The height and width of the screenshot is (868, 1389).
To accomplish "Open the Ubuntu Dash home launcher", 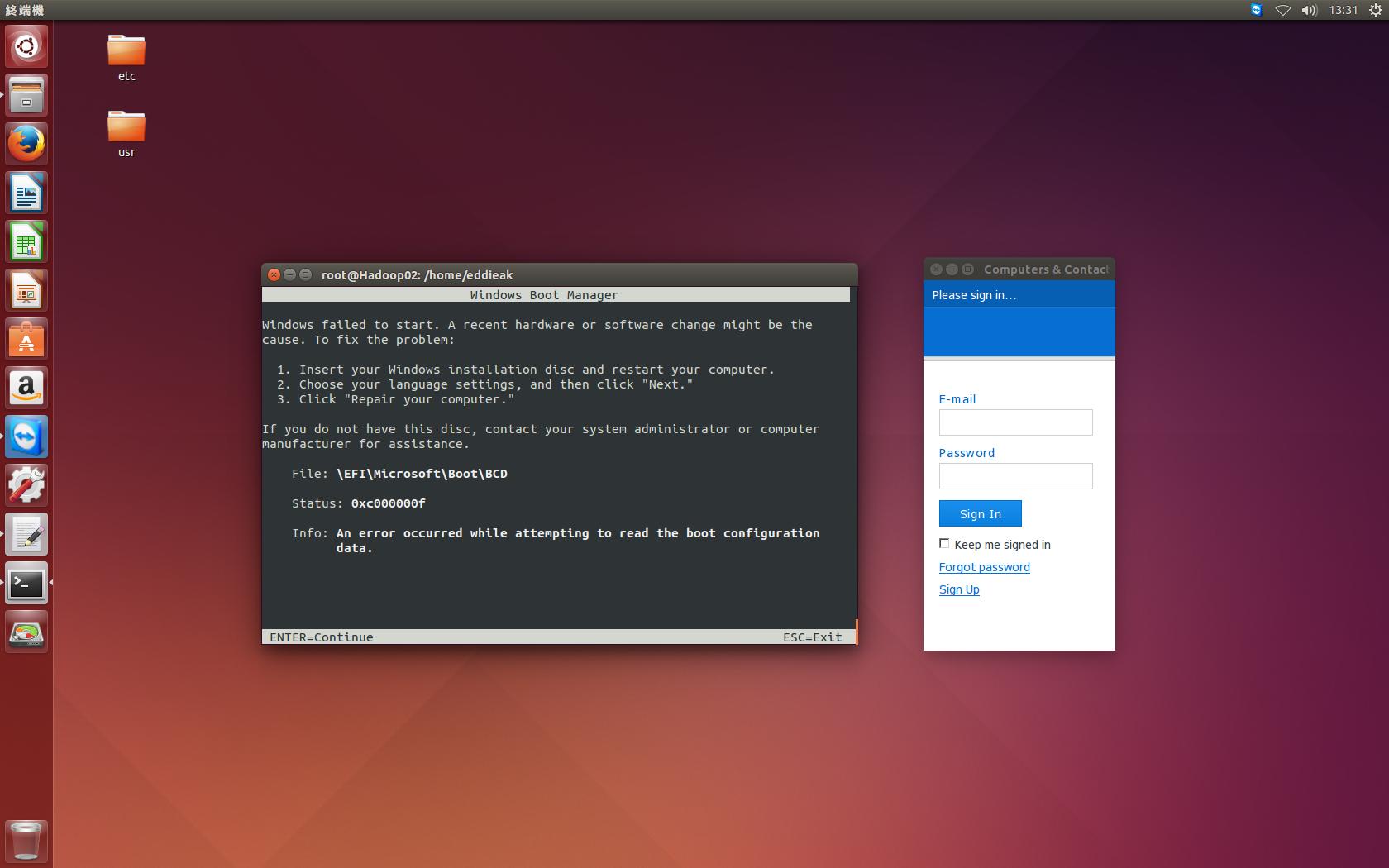I will (26, 46).
